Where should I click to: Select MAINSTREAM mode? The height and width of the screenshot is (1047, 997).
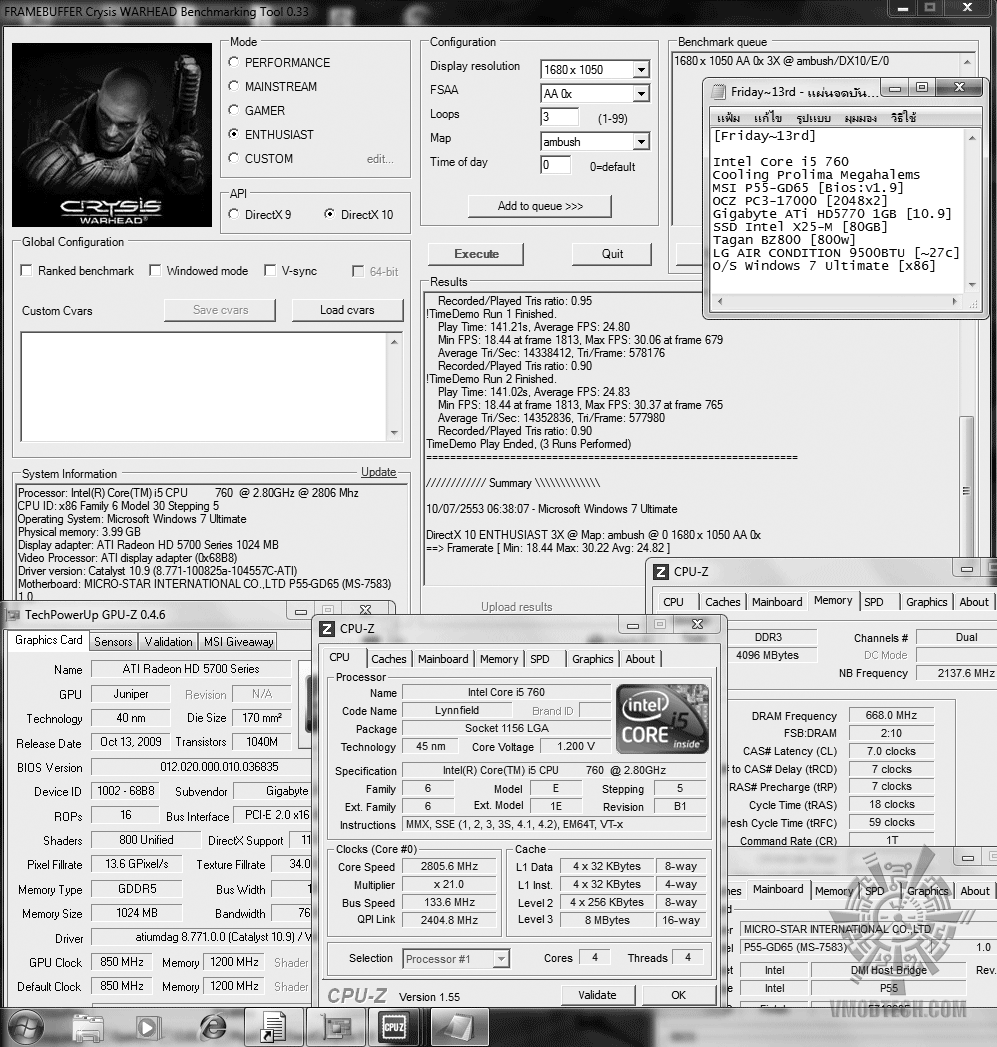234,86
